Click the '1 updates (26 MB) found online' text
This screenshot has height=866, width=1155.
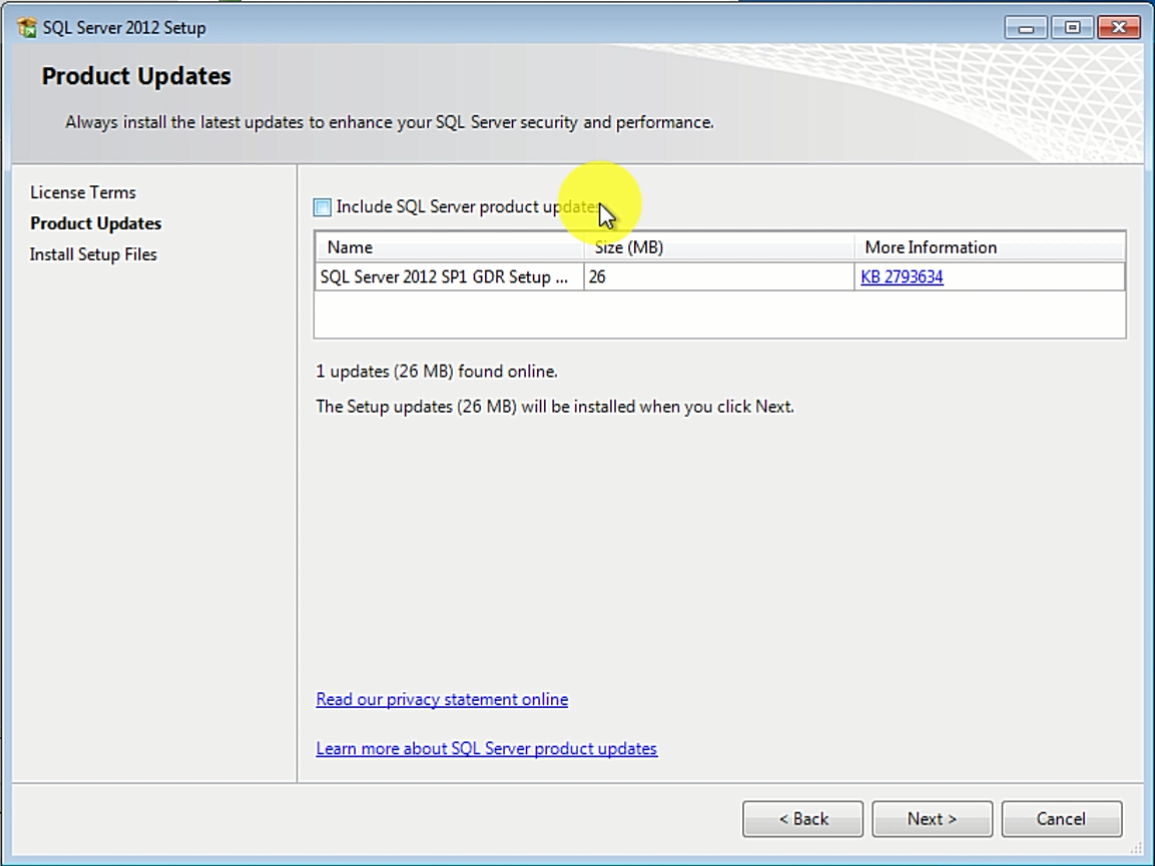pos(437,371)
